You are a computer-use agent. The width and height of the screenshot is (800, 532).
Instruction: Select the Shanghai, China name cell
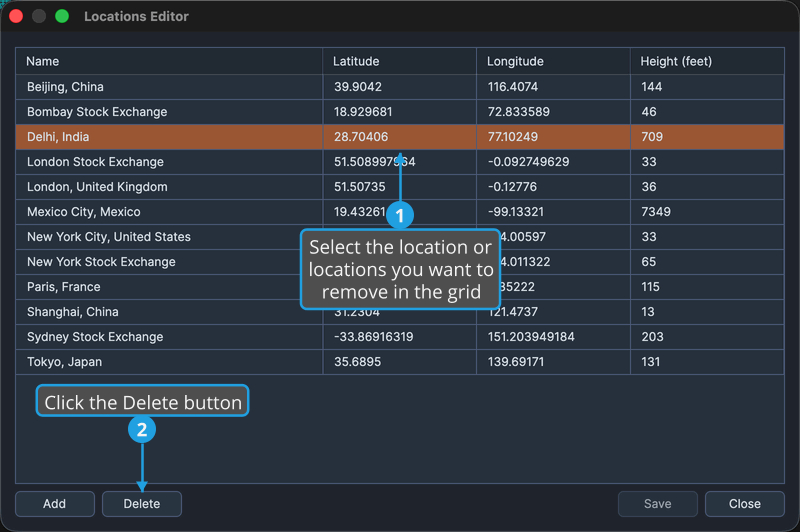169,312
